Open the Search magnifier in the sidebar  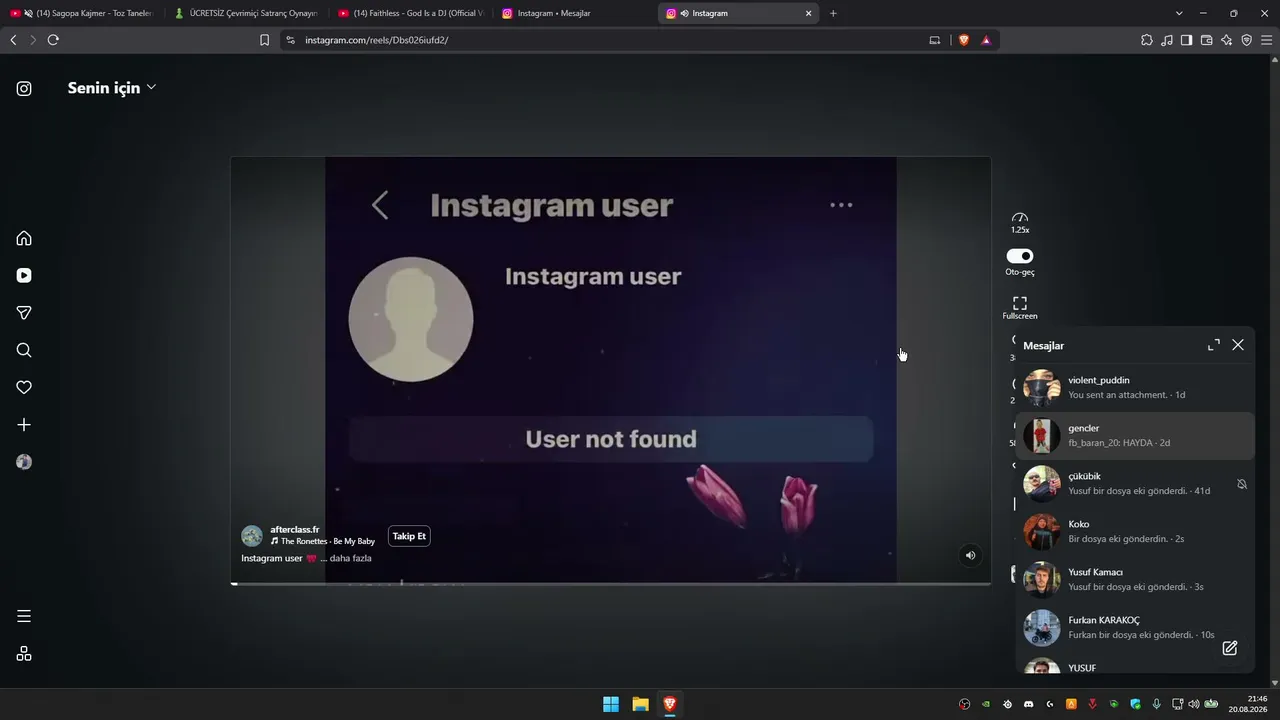pos(24,350)
